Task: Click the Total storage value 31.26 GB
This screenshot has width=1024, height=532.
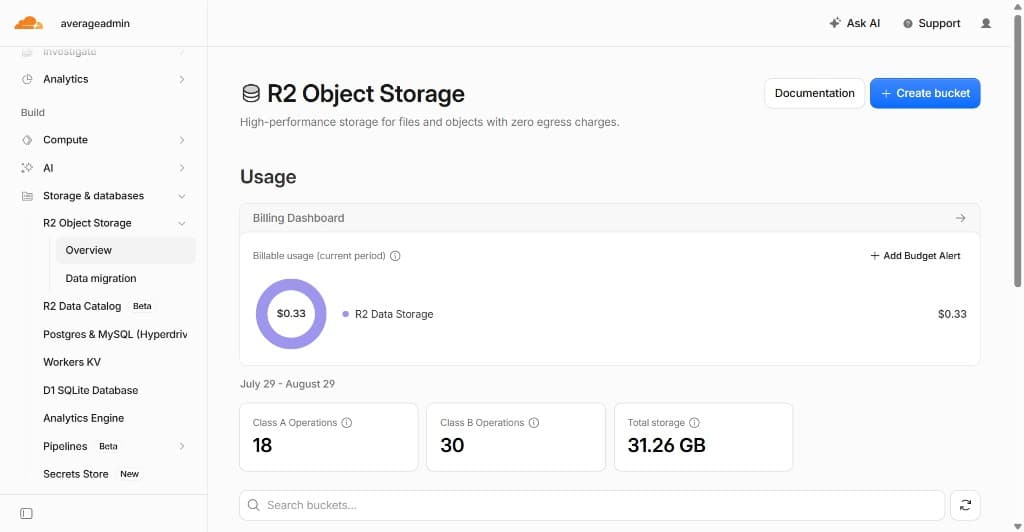Action: tap(667, 446)
